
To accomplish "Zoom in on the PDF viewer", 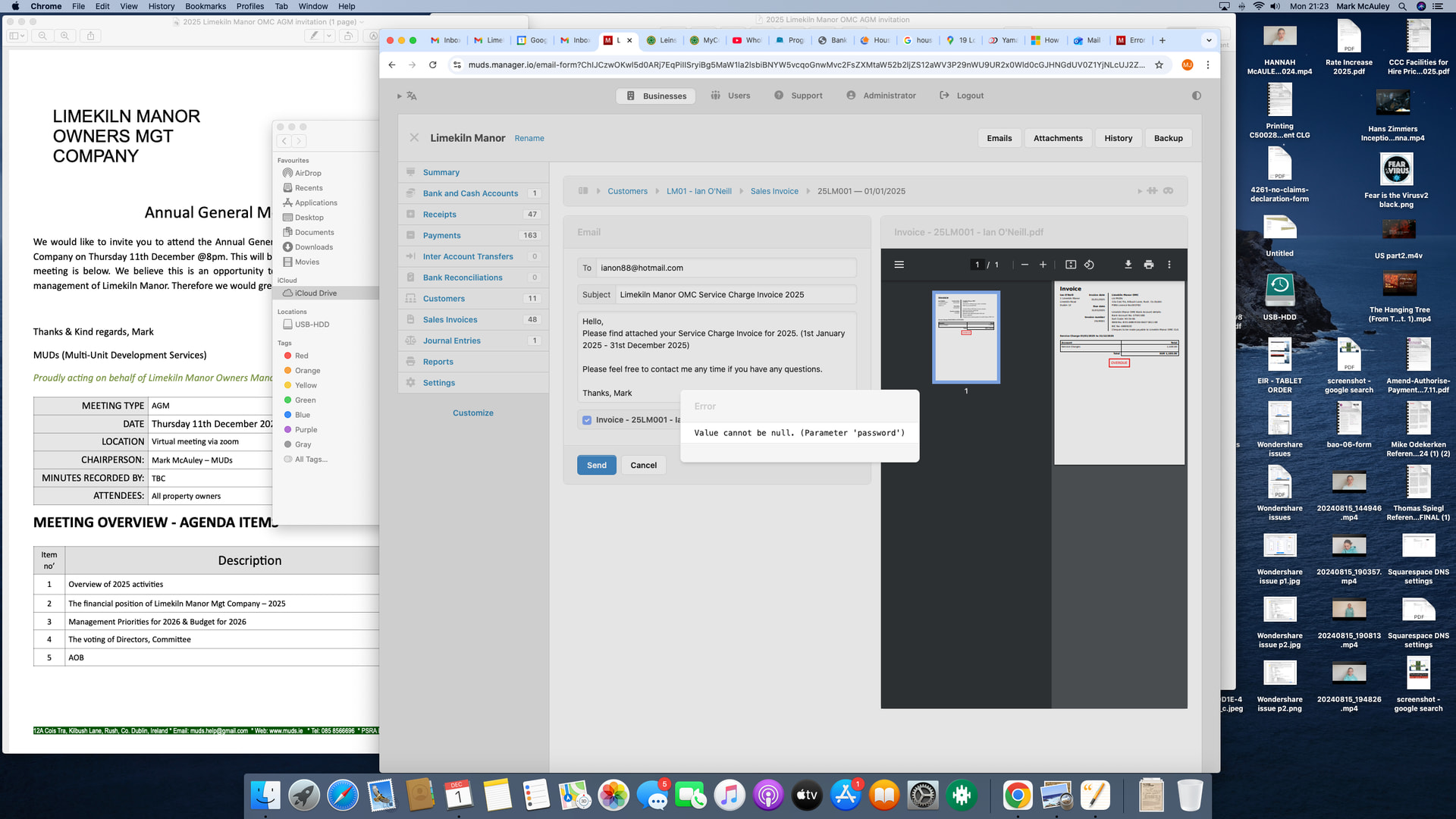I will tap(1043, 265).
